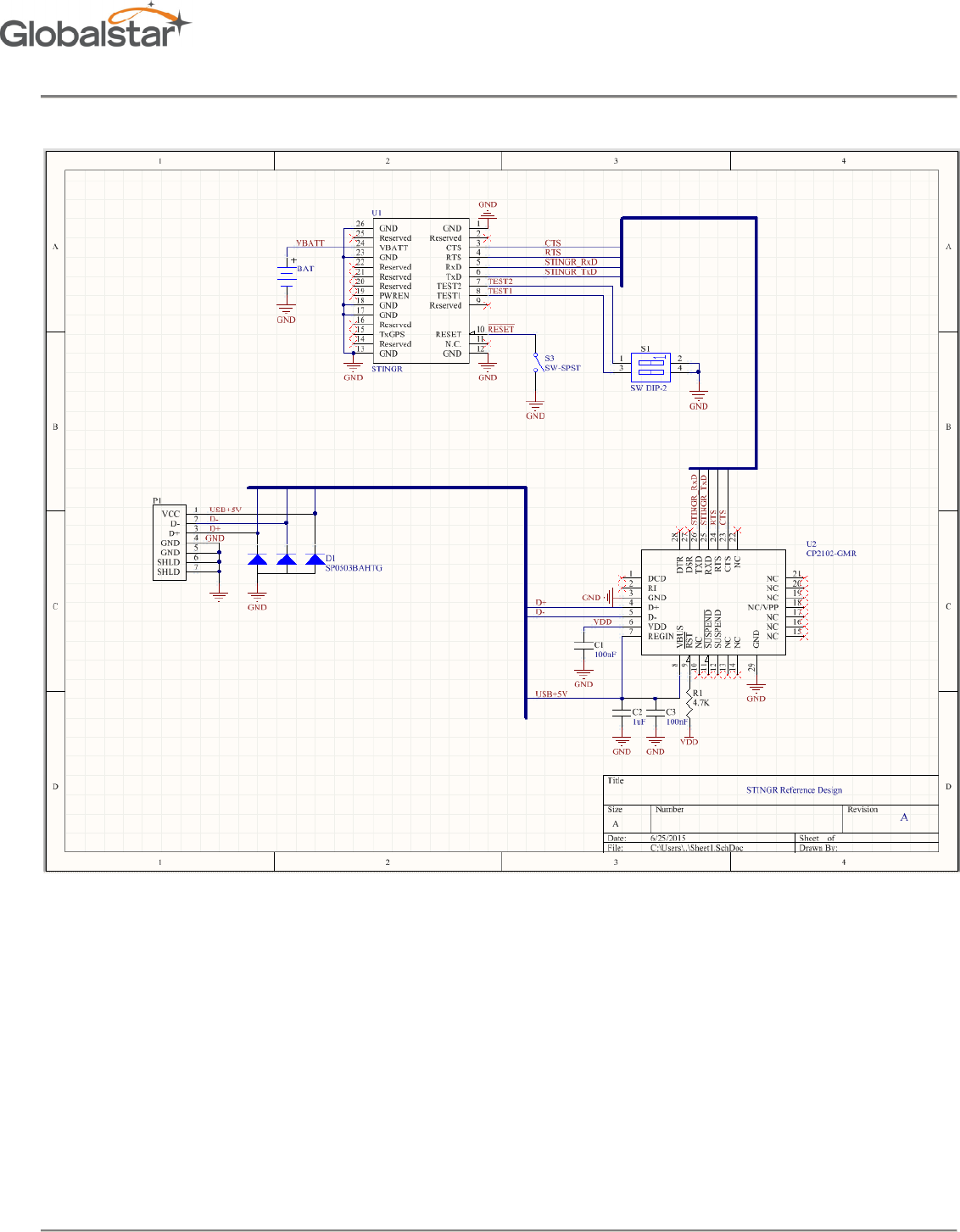Viewport: 960px width, 1232px height.
Task: Click the TxGPS pin name in U1
Action: click(392, 334)
